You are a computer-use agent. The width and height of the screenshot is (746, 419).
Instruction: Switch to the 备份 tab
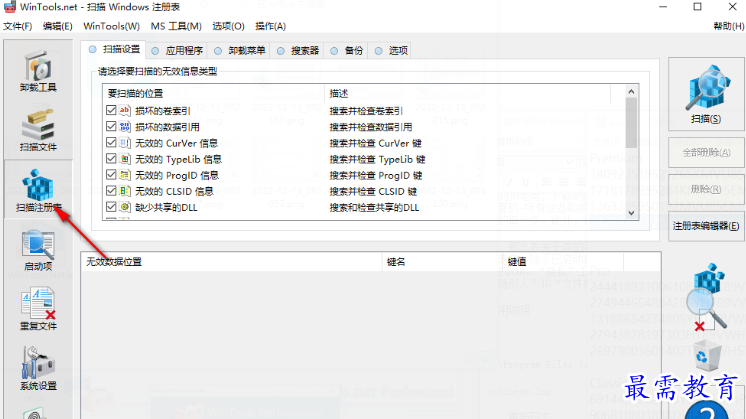coord(346,50)
